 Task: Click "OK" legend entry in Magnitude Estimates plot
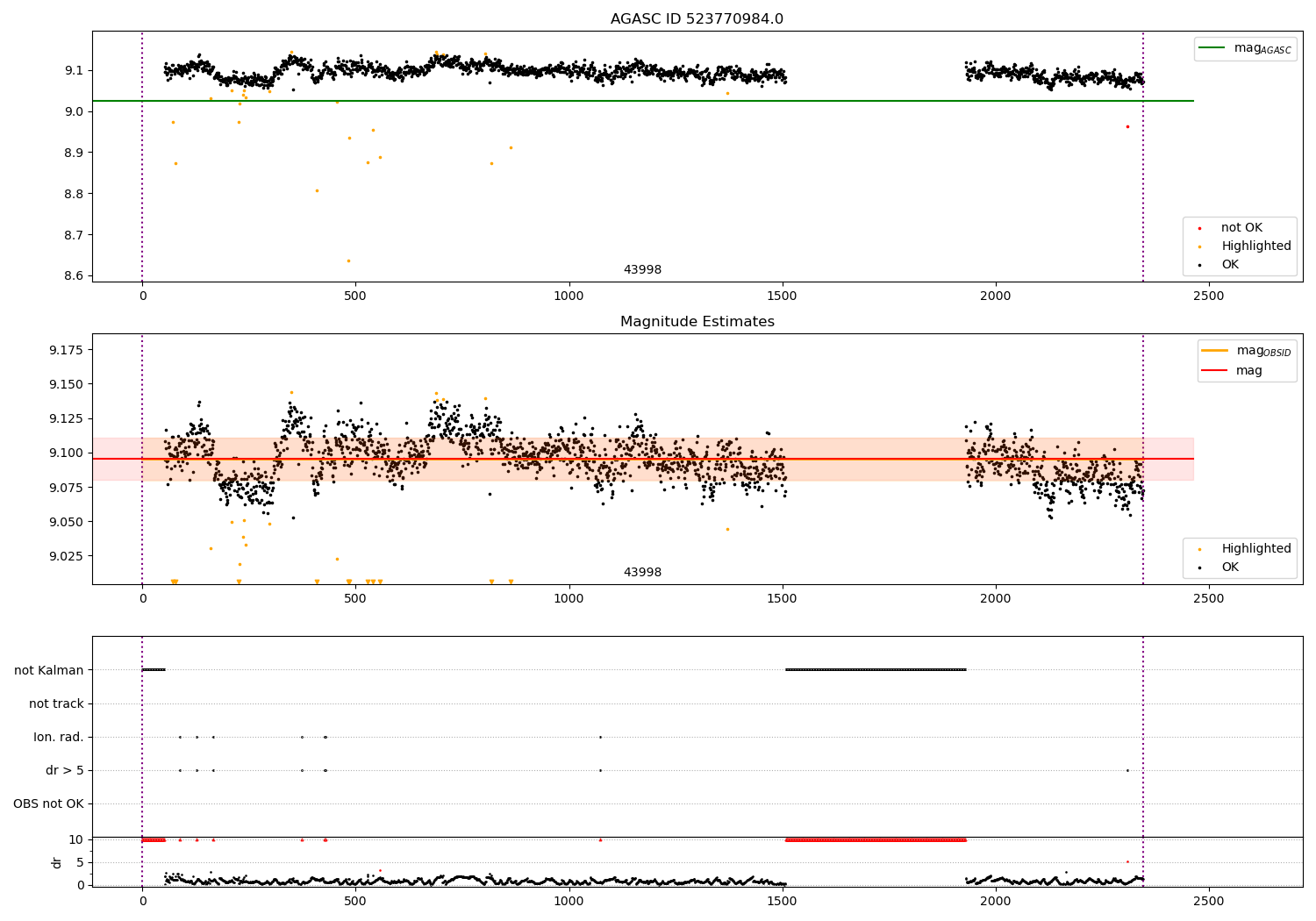pyautogui.click(x=1230, y=568)
